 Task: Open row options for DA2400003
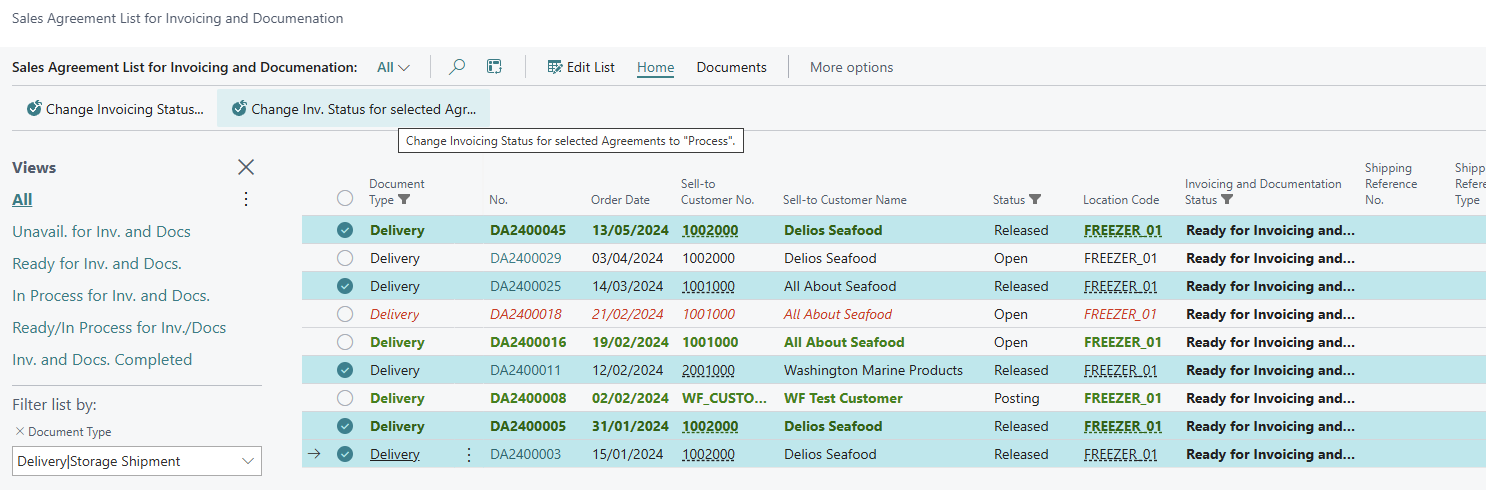469,454
